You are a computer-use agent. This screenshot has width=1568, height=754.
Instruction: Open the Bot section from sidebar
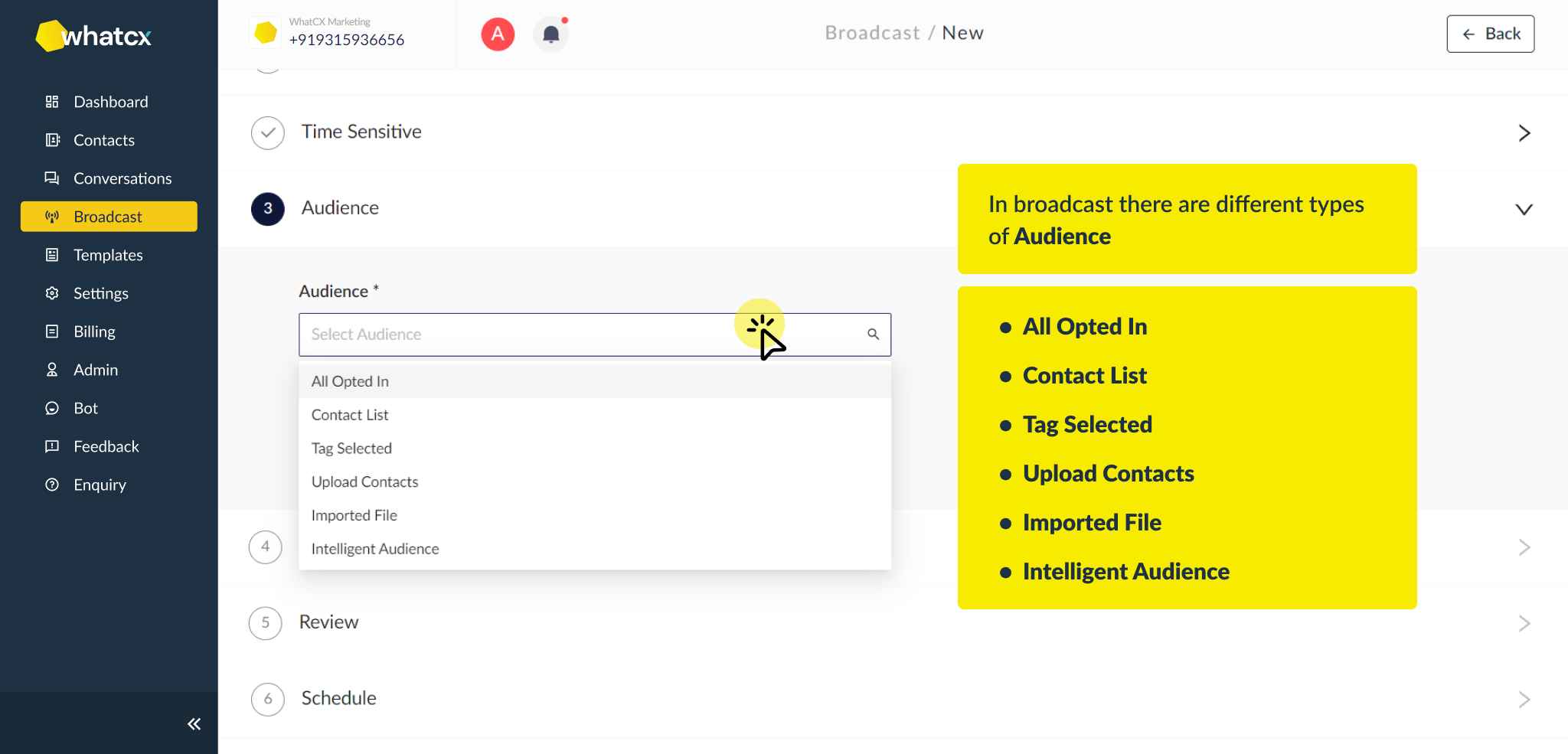tap(52, 407)
